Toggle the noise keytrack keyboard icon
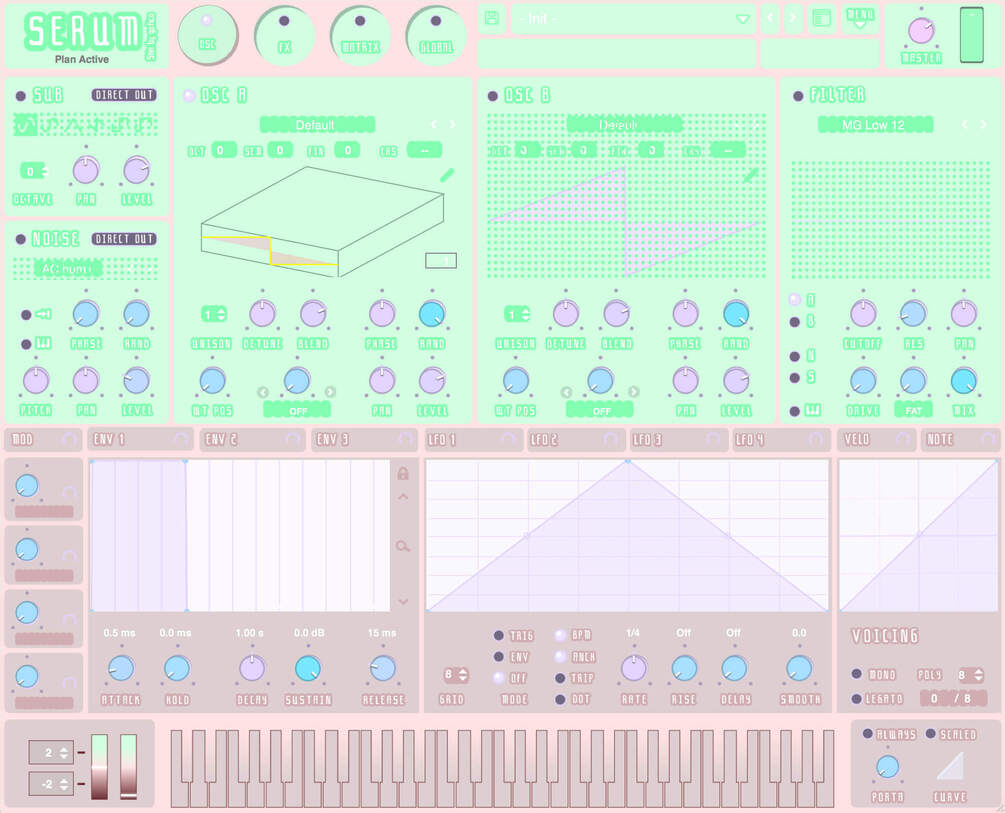This screenshot has width=1005, height=813. 44,344
